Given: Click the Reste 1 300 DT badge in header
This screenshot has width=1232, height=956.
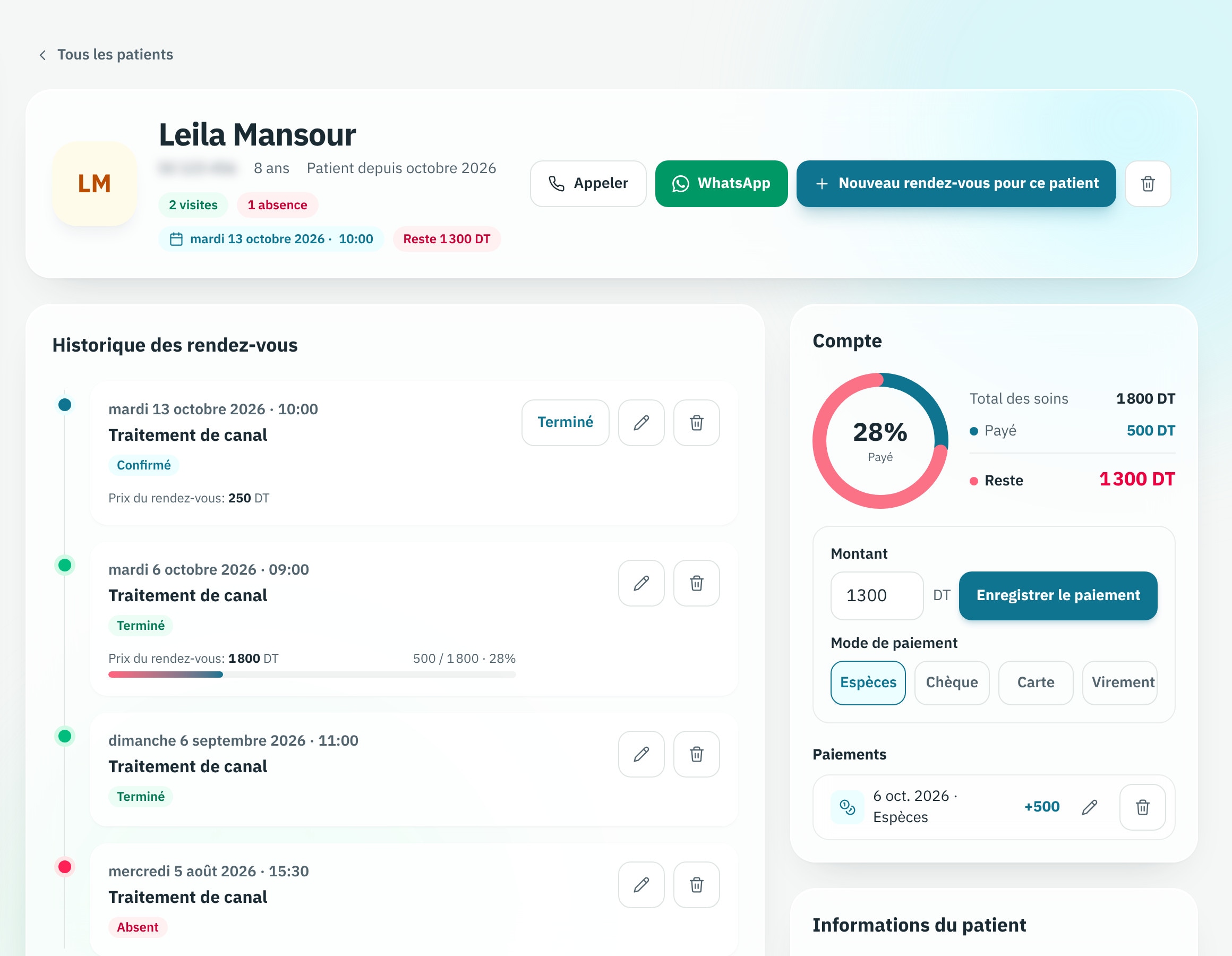Looking at the screenshot, I should point(446,238).
